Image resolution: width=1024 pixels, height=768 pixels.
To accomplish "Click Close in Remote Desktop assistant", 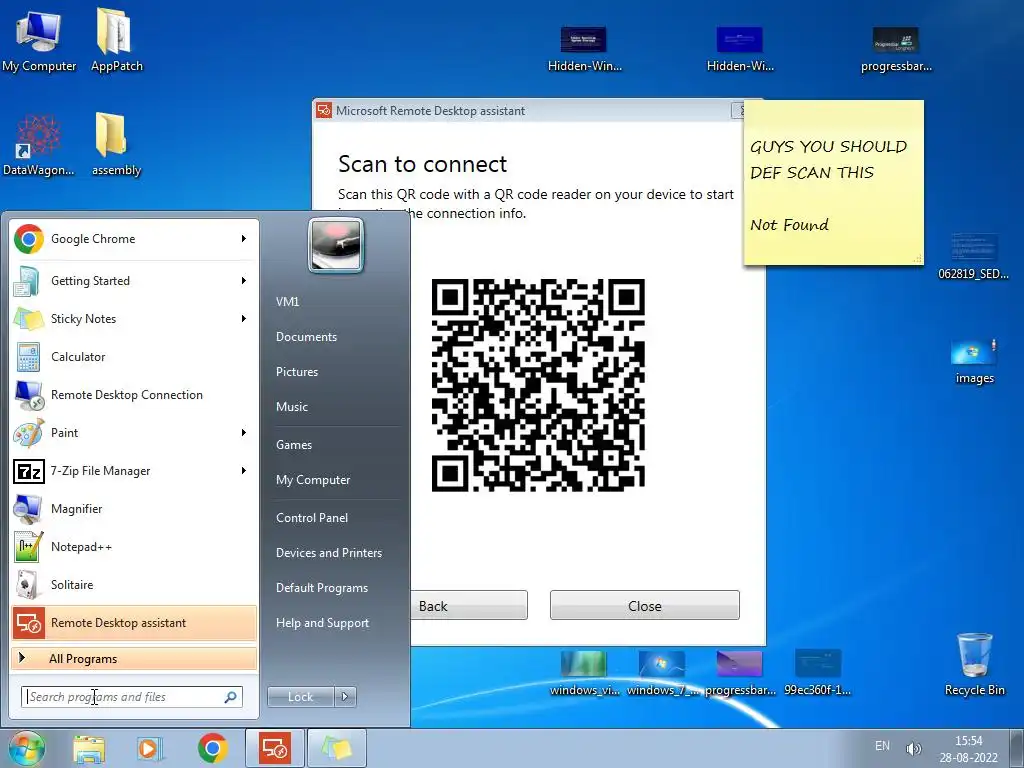I will pyautogui.click(x=645, y=605).
